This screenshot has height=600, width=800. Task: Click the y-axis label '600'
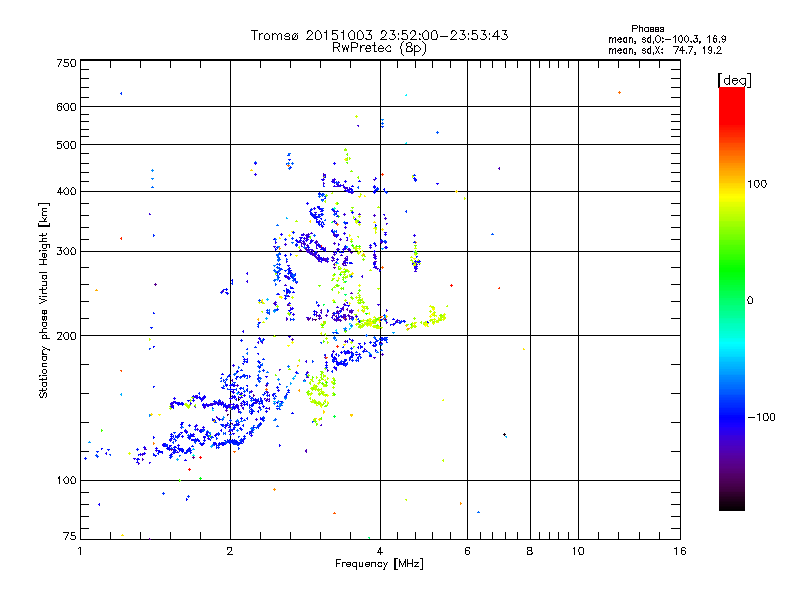click(66, 107)
